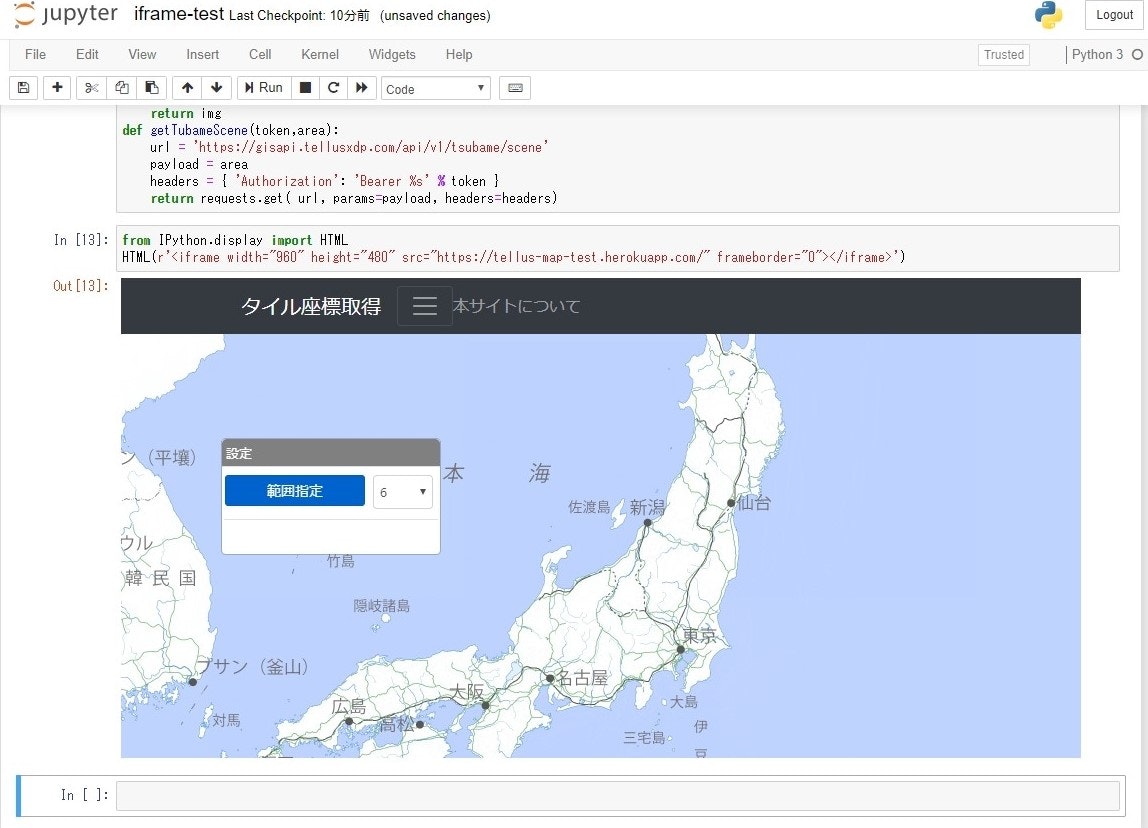Copy selected cells icon

(122, 88)
